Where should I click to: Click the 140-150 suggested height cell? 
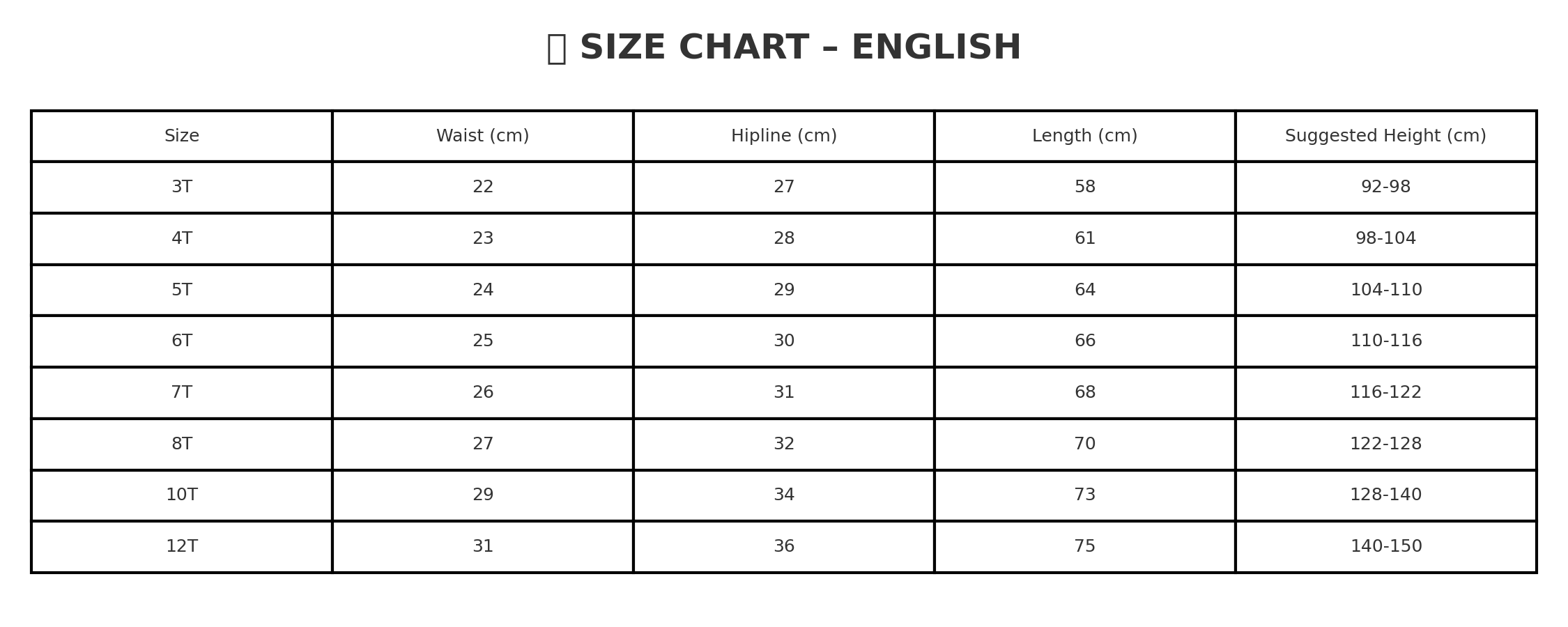click(x=1386, y=547)
